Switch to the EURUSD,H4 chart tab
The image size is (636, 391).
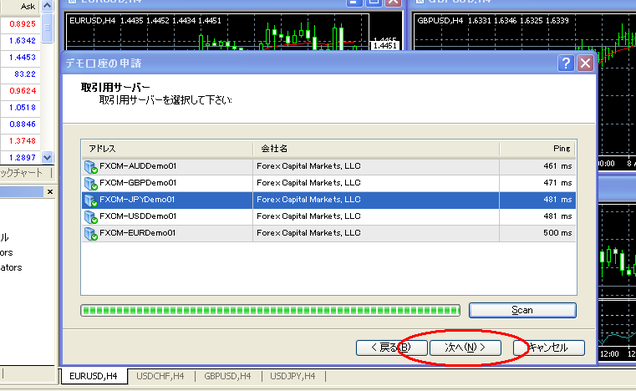94,376
